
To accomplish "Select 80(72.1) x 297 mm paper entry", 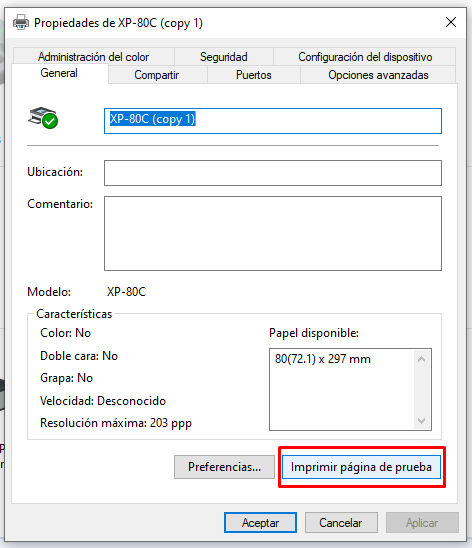I will [x=322, y=359].
